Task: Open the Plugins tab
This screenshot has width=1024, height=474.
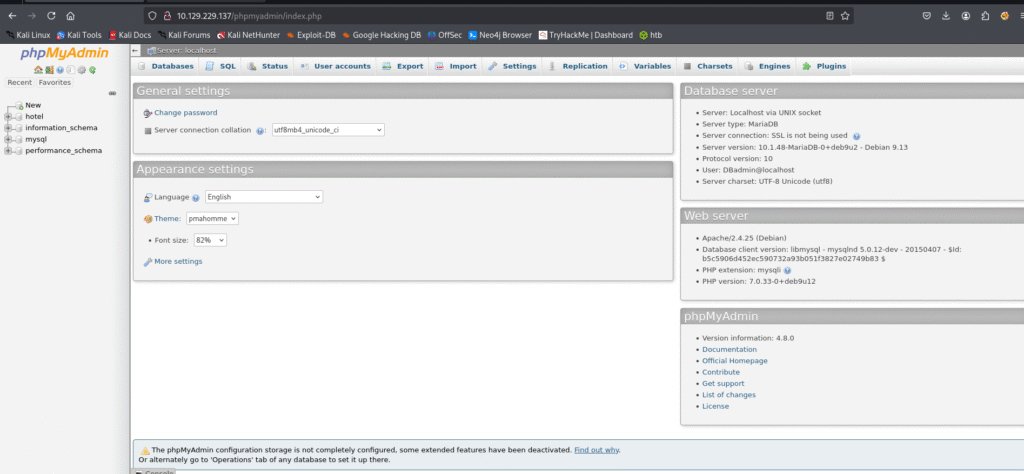Action: click(x=824, y=66)
